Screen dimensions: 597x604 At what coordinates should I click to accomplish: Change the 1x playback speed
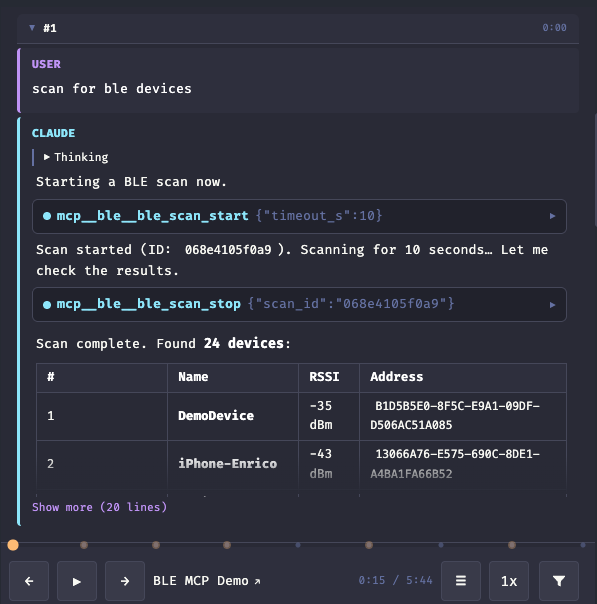pos(509,581)
